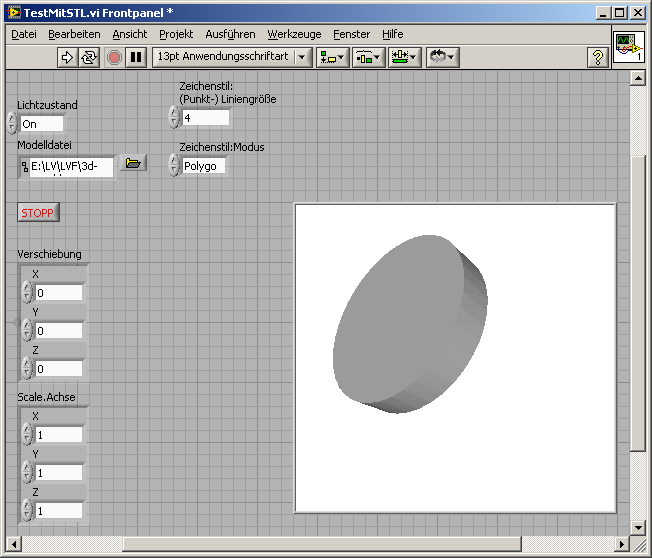Click the Run Continuously icon

90,57
